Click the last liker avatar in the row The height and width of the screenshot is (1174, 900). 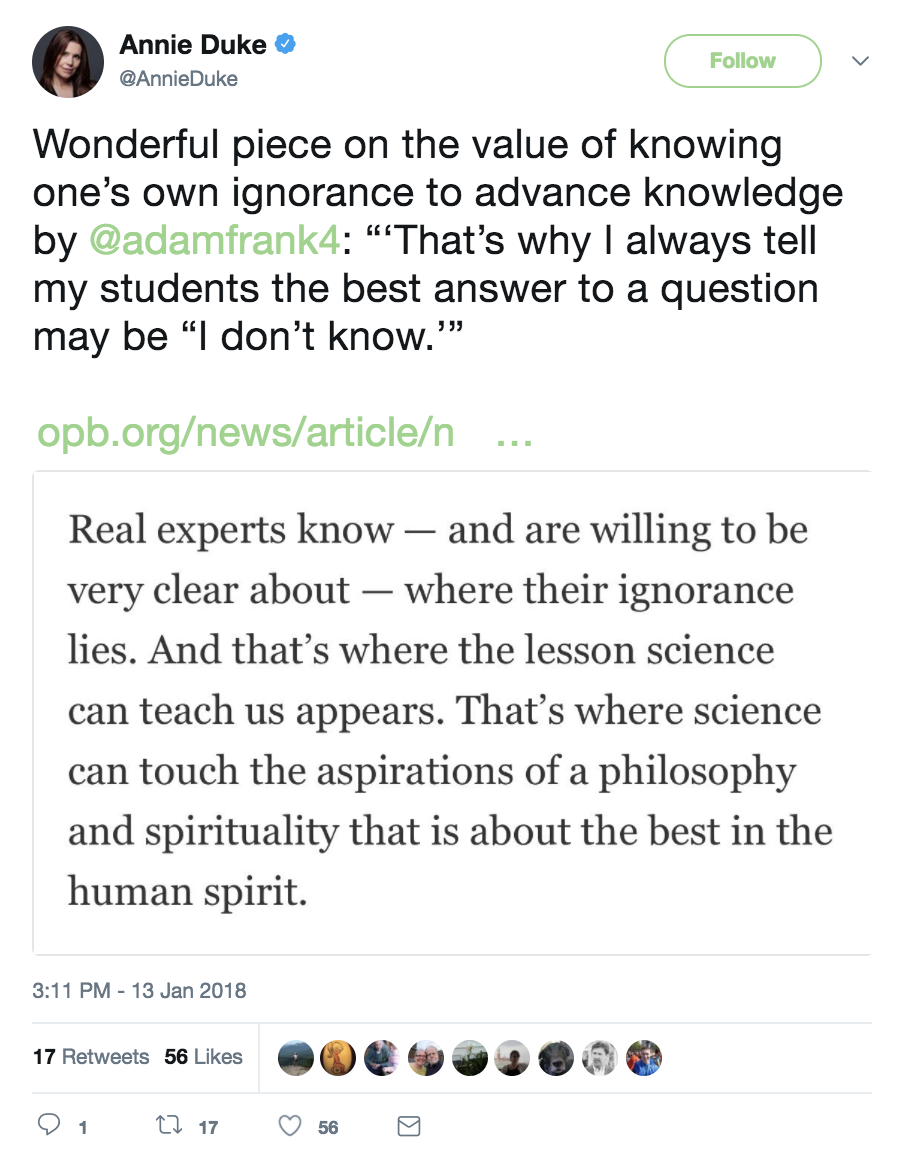click(644, 1057)
